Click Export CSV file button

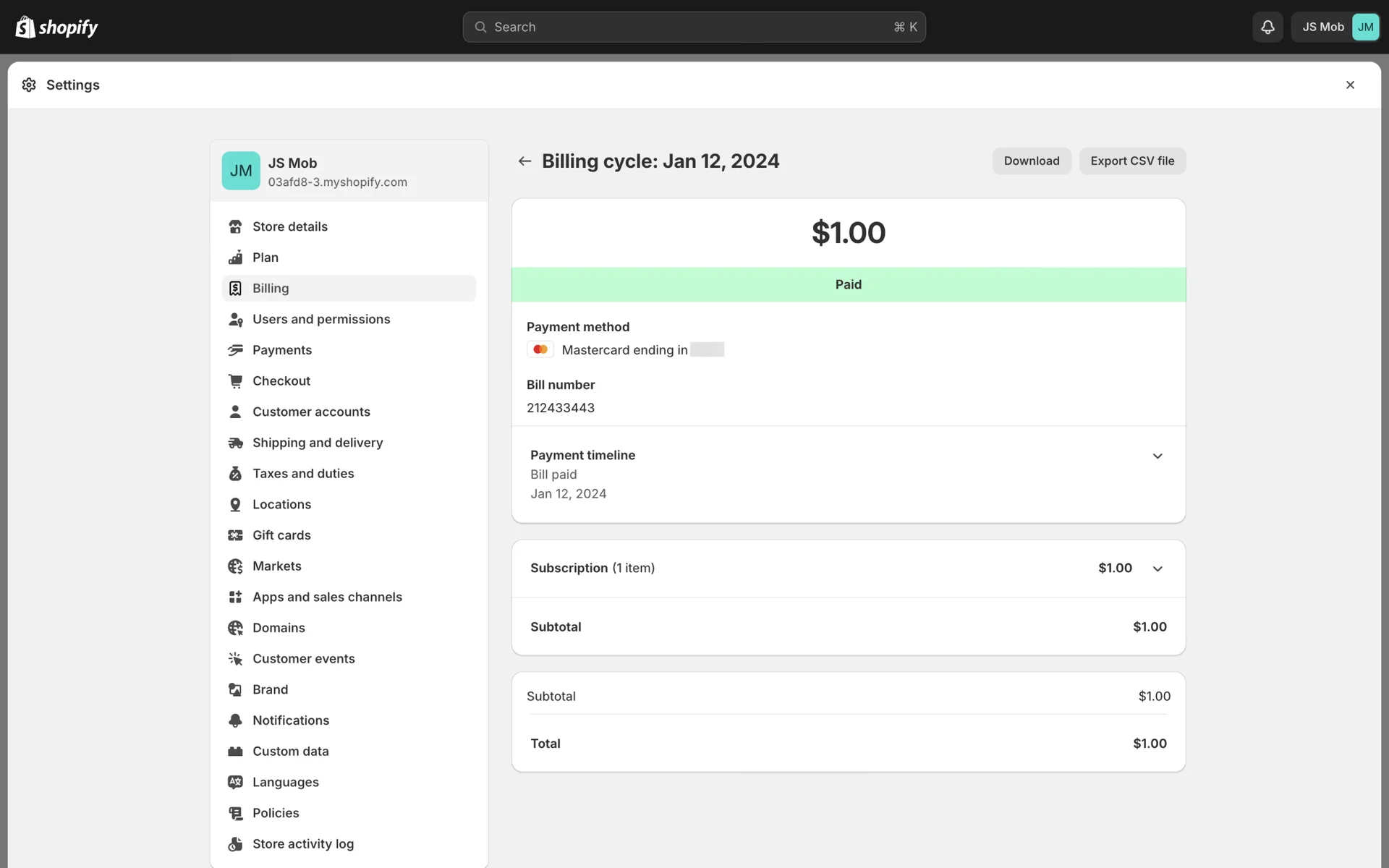point(1132,161)
